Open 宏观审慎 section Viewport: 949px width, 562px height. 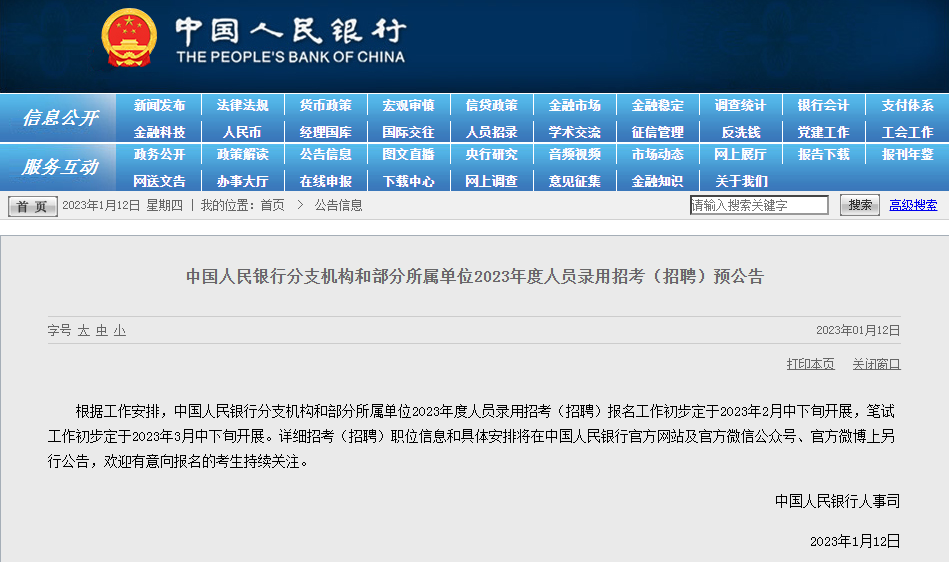(x=409, y=105)
